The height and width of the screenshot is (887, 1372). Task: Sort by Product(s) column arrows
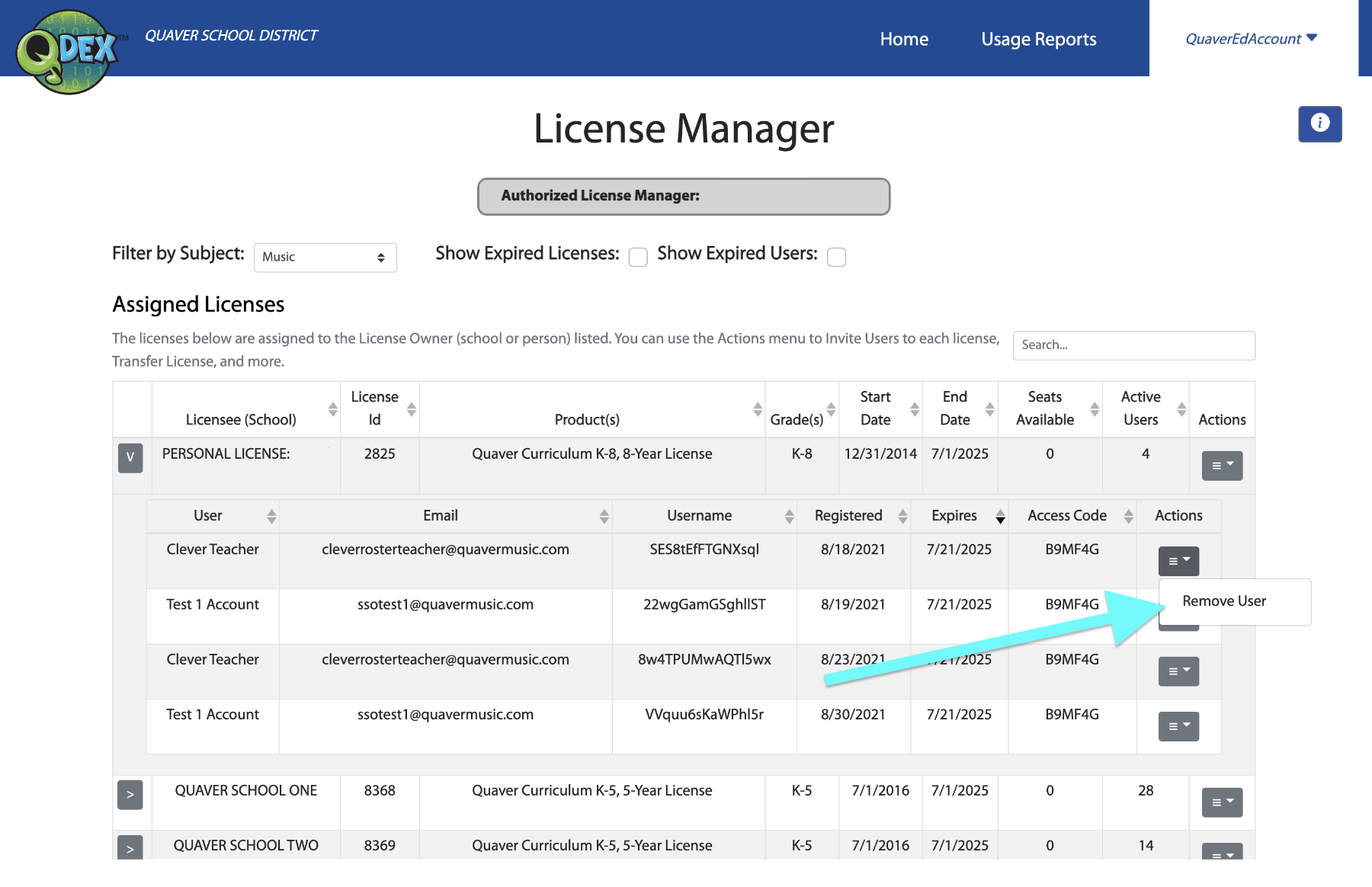(x=758, y=409)
